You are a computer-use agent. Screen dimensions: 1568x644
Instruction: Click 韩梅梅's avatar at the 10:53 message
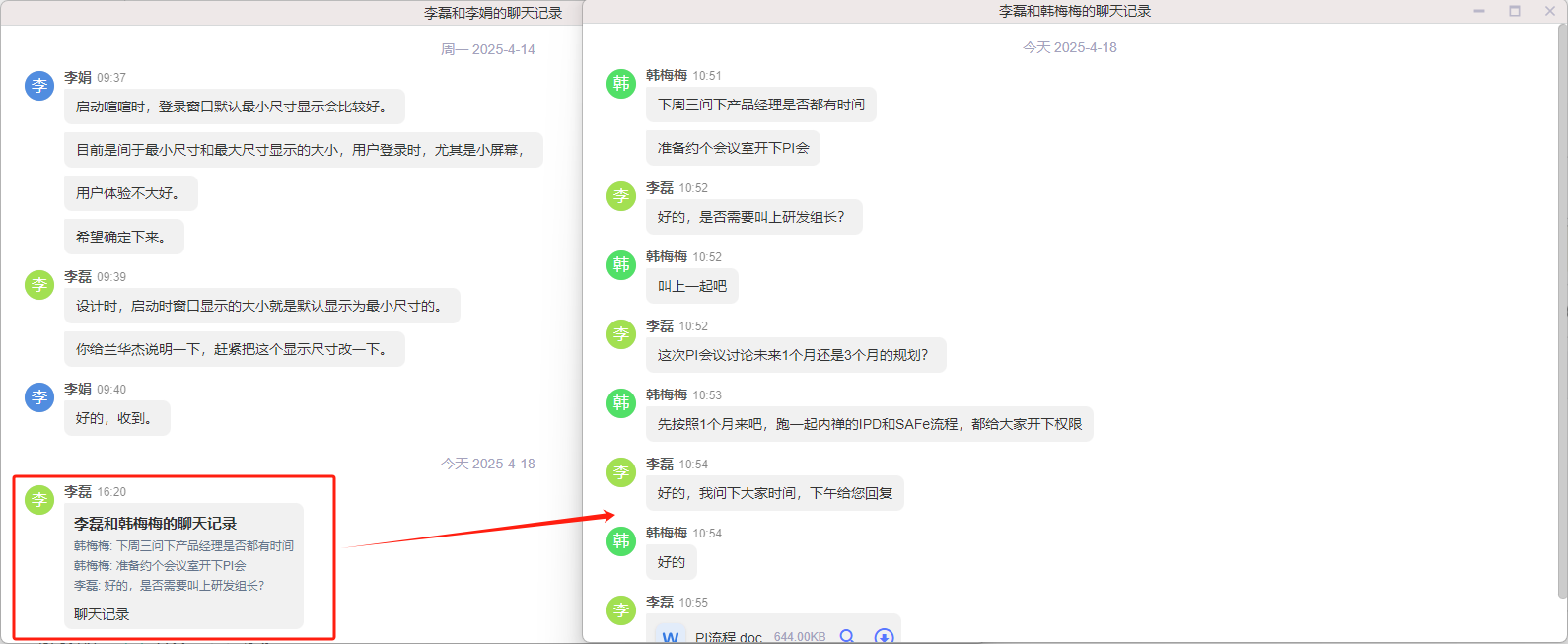pos(621,403)
